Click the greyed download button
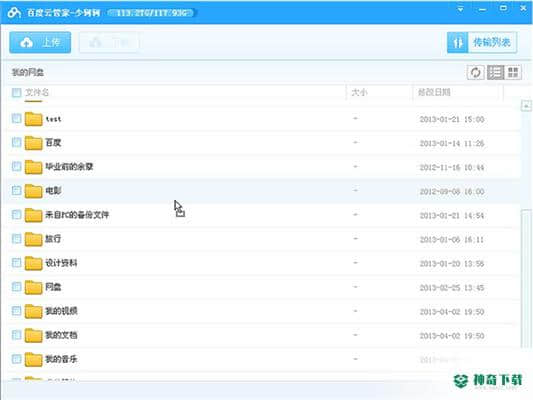 [109, 42]
